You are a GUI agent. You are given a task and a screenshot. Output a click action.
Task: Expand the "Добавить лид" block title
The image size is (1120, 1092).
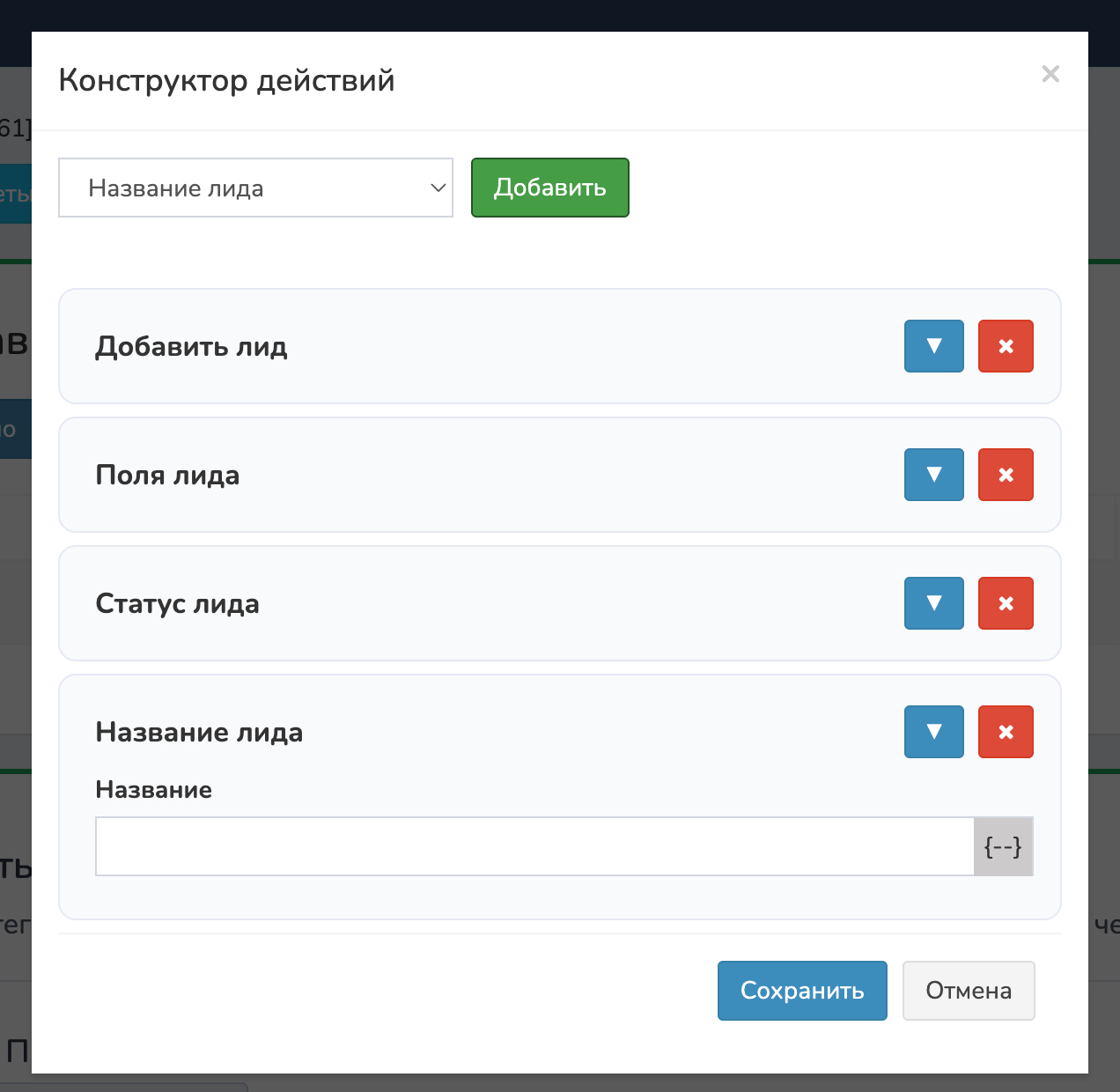pos(191,347)
